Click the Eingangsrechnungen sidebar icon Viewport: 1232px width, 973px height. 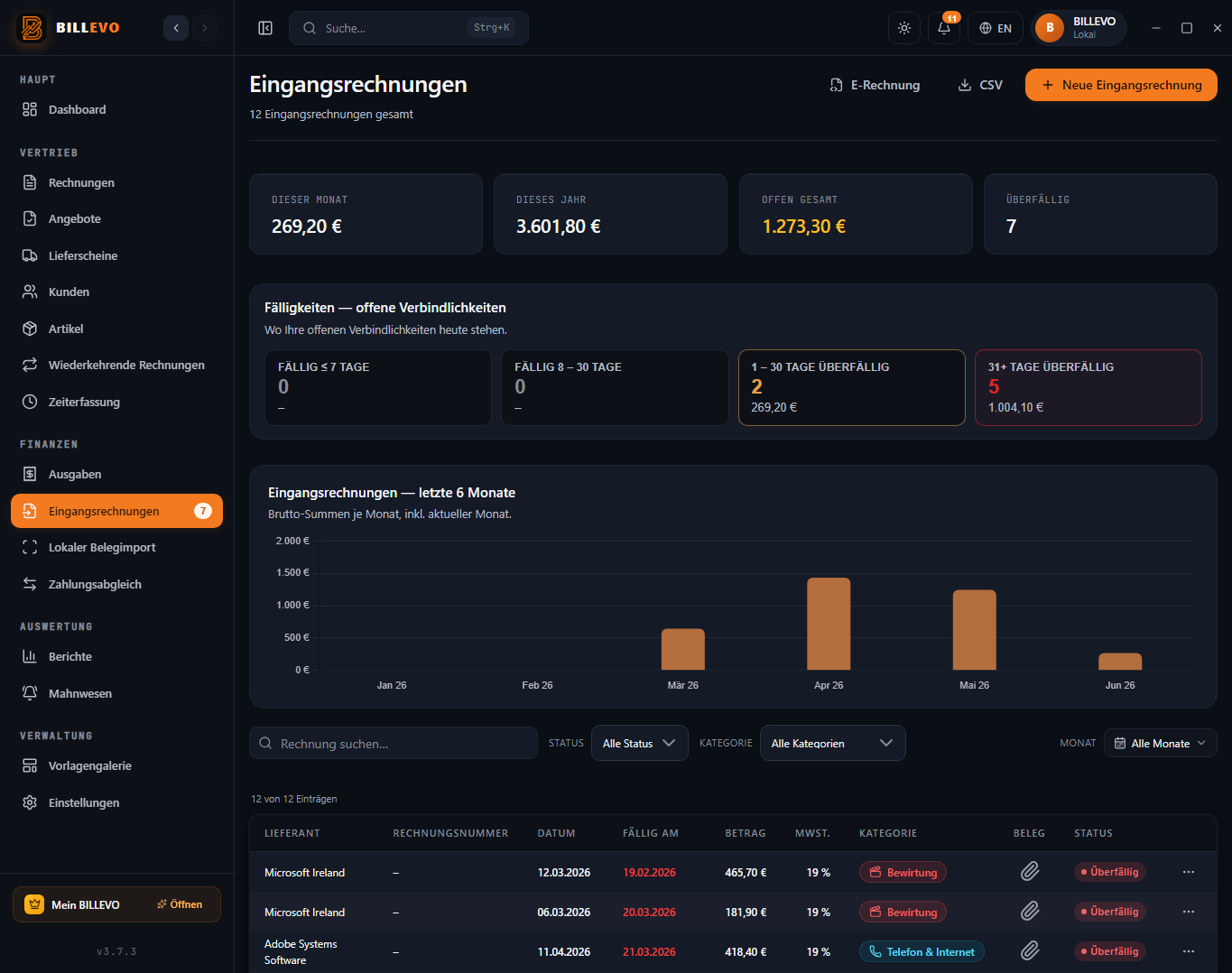(x=30, y=511)
